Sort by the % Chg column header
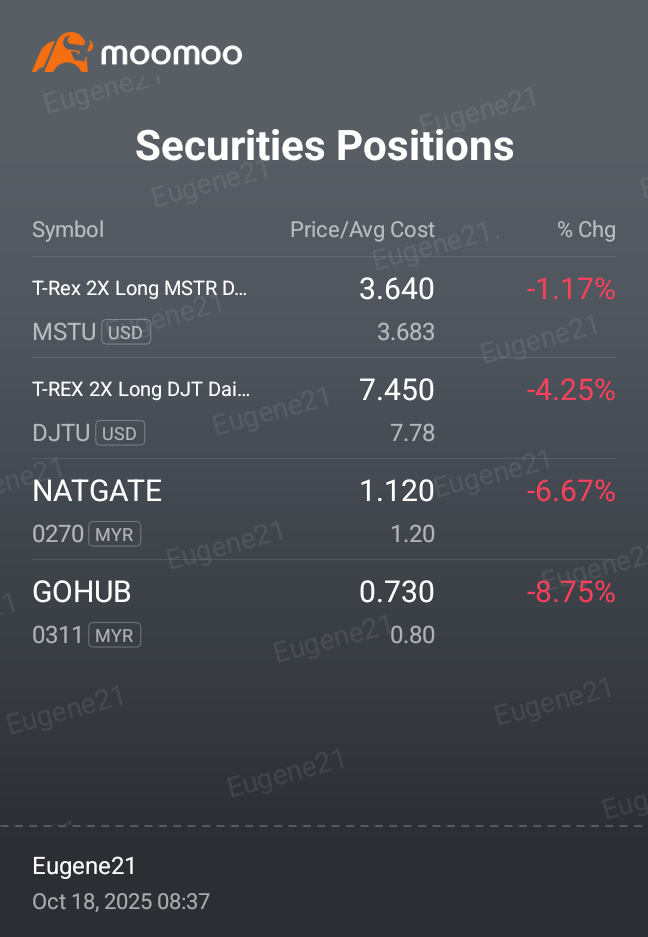This screenshot has height=937, width=648. (586, 230)
